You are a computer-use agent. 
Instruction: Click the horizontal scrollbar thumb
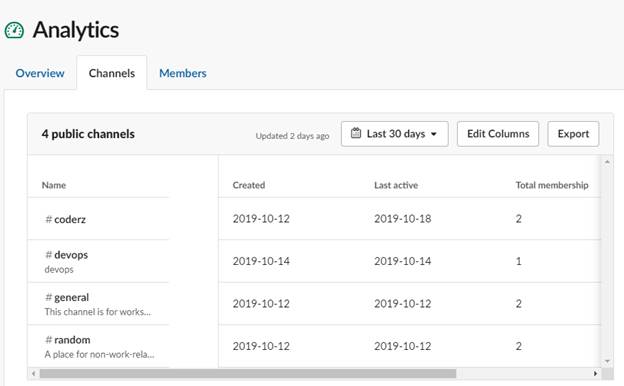248,374
